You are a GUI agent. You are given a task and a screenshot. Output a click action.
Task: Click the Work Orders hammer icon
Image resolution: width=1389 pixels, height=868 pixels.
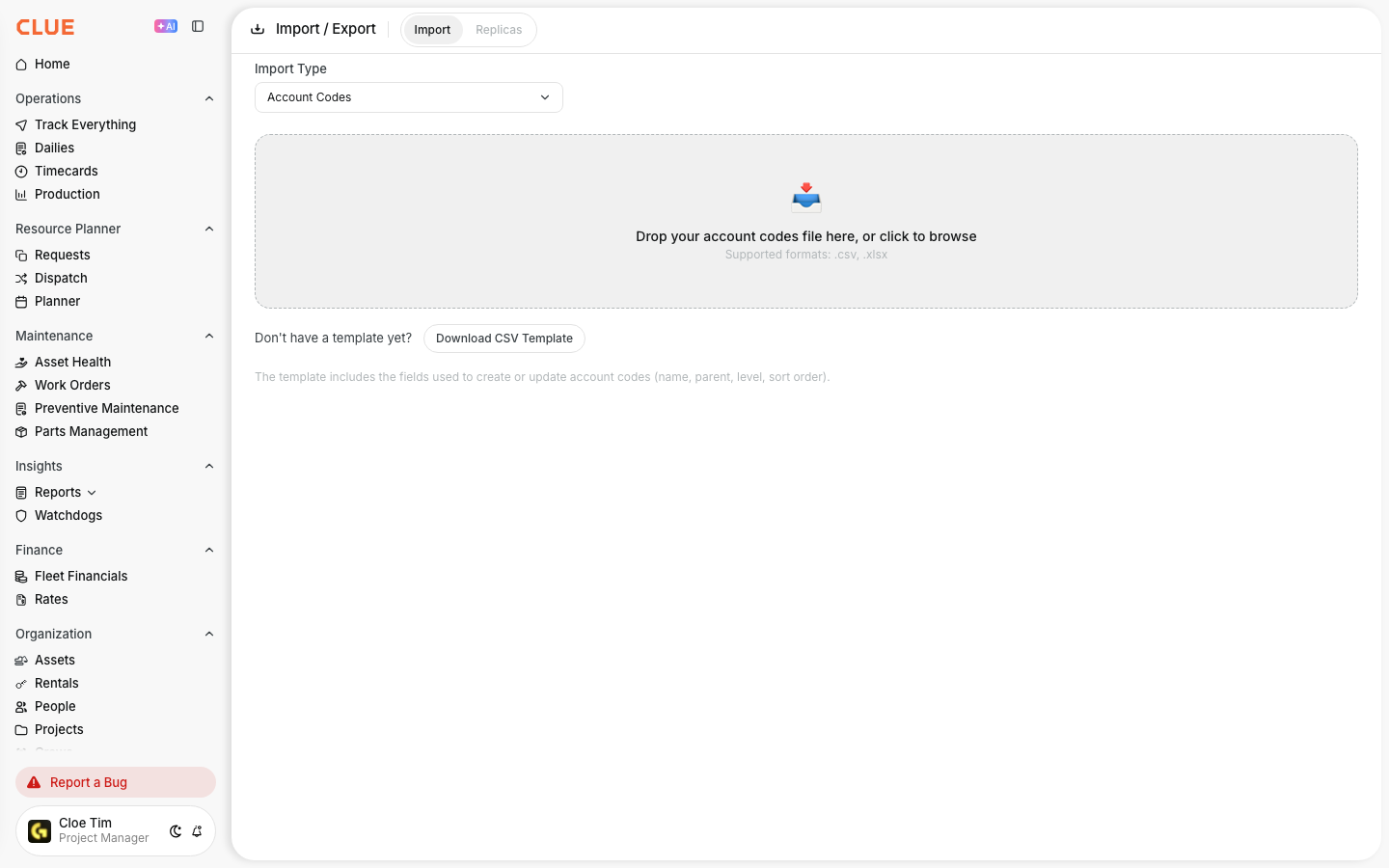[21, 386]
